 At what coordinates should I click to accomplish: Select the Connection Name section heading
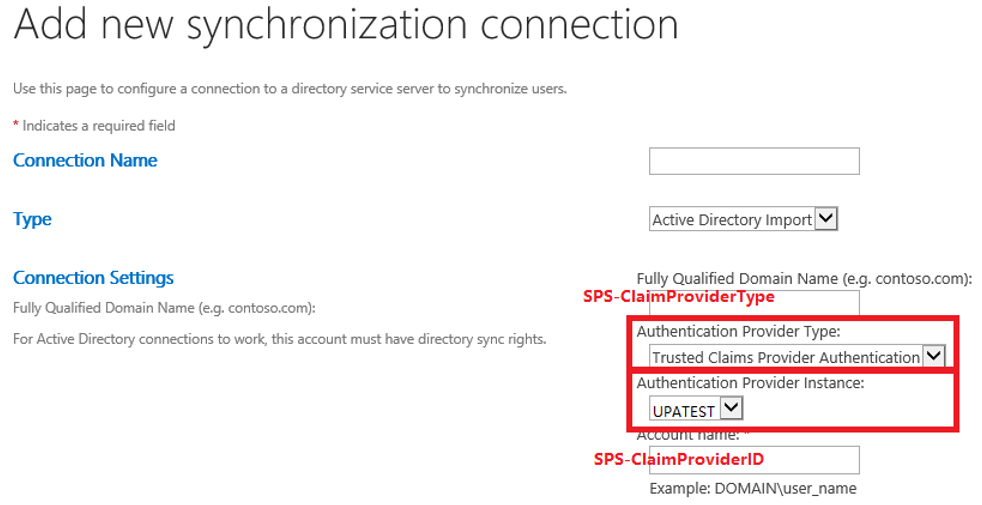click(85, 160)
